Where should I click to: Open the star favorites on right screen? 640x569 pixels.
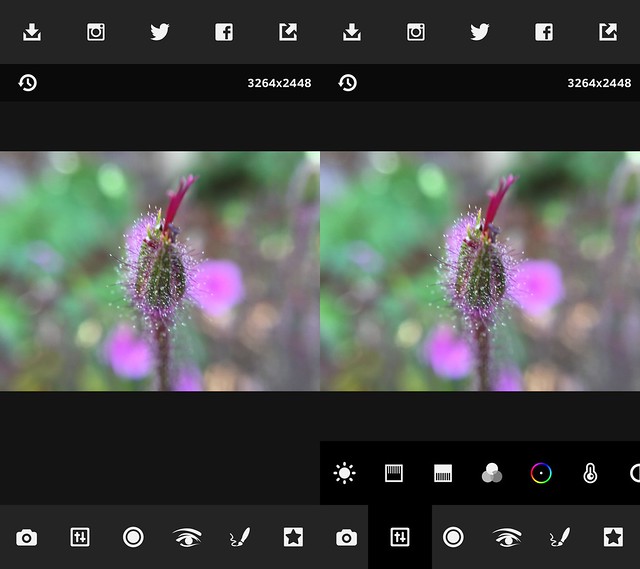(613, 537)
